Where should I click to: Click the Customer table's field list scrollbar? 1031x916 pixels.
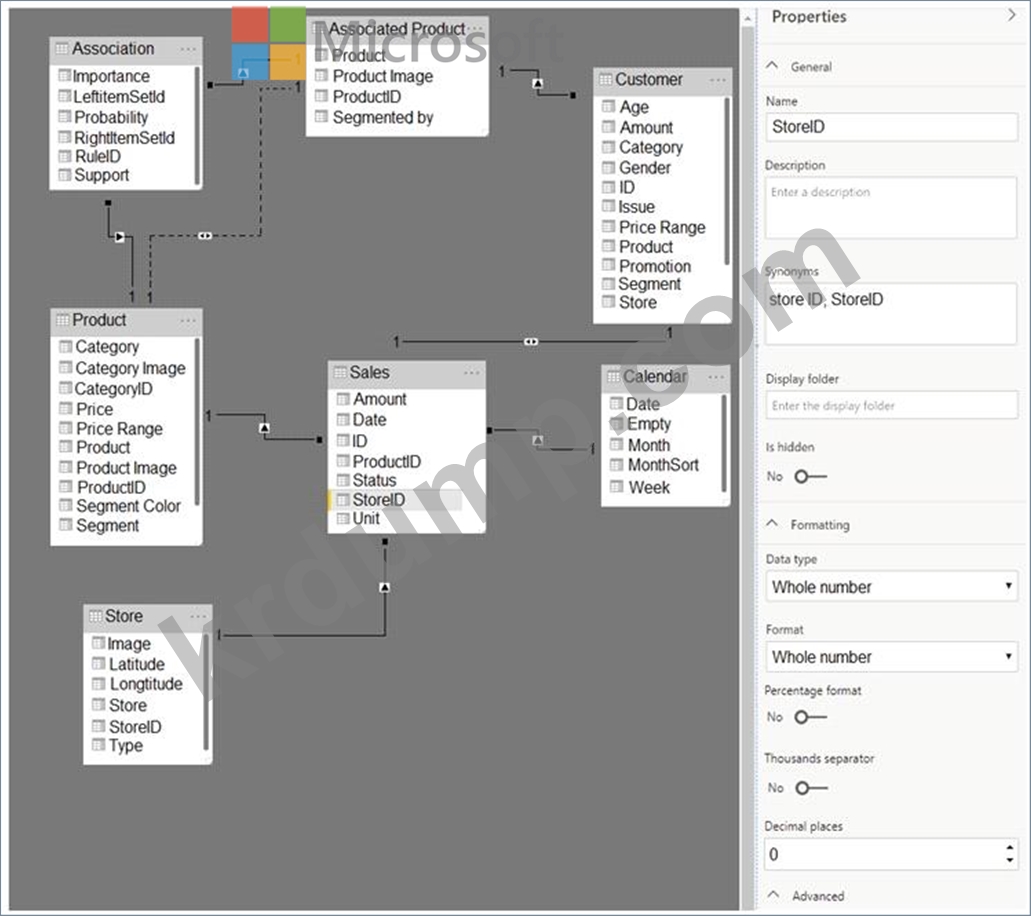(x=727, y=181)
